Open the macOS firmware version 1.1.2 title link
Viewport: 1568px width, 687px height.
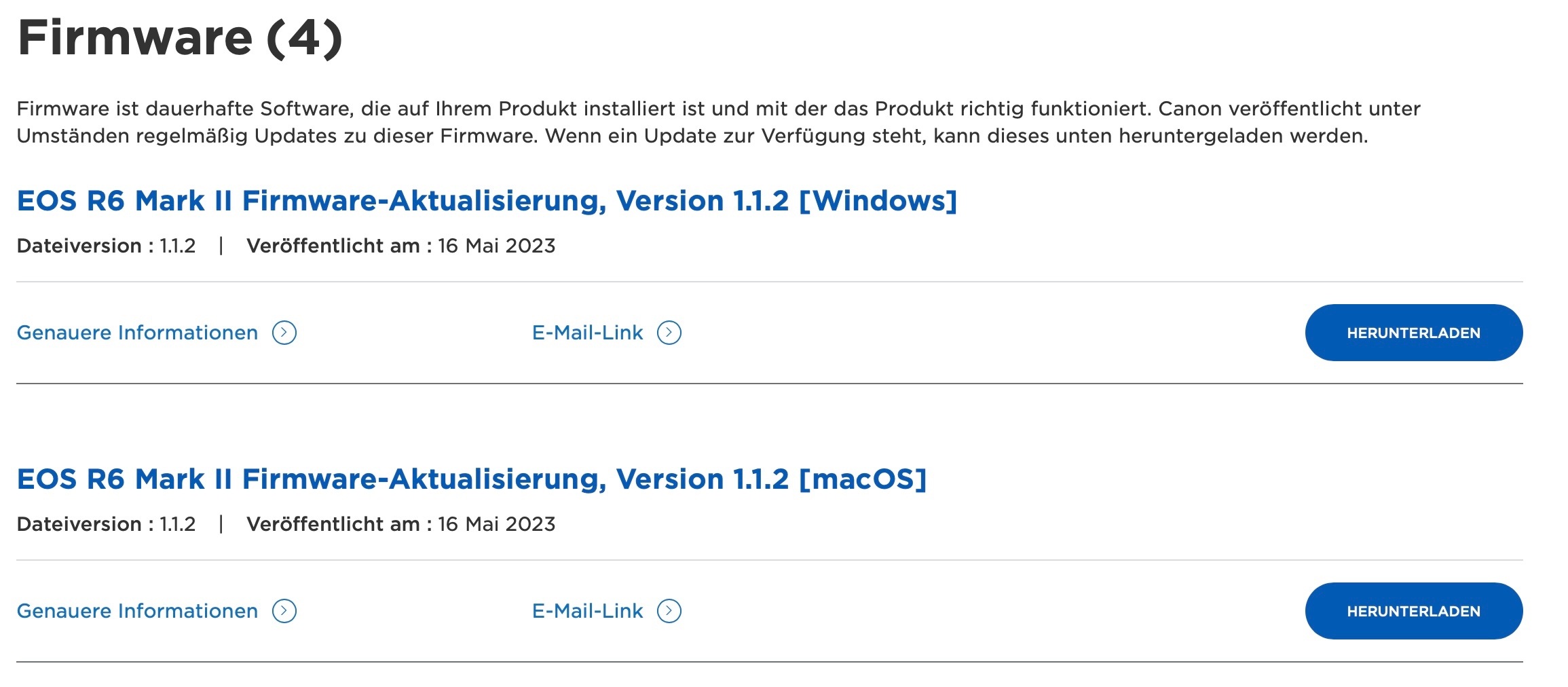coord(471,479)
